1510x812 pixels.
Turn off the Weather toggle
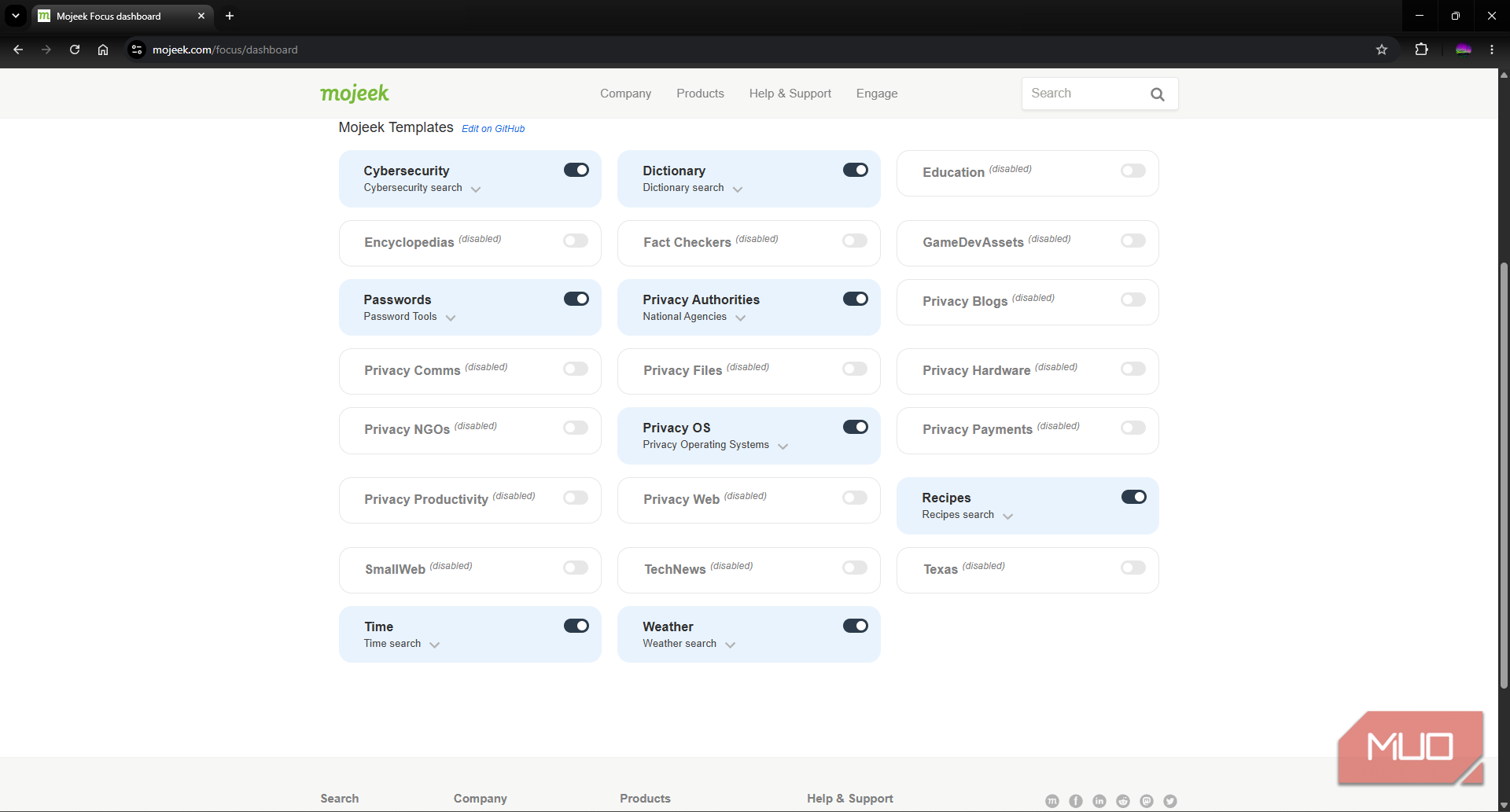(x=856, y=626)
